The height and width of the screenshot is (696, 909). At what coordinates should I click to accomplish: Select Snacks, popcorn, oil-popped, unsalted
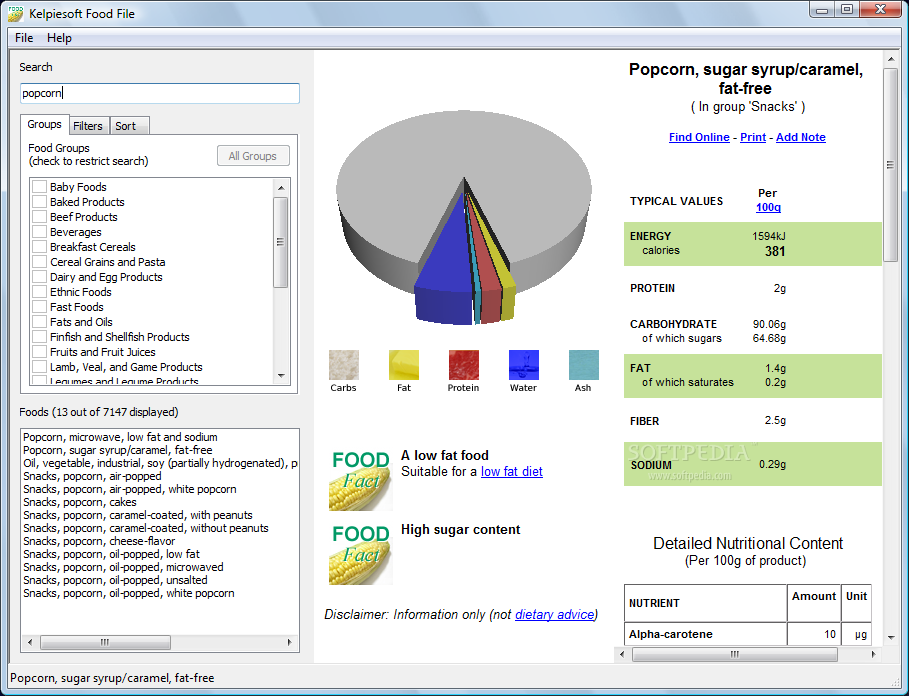pos(115,580)
